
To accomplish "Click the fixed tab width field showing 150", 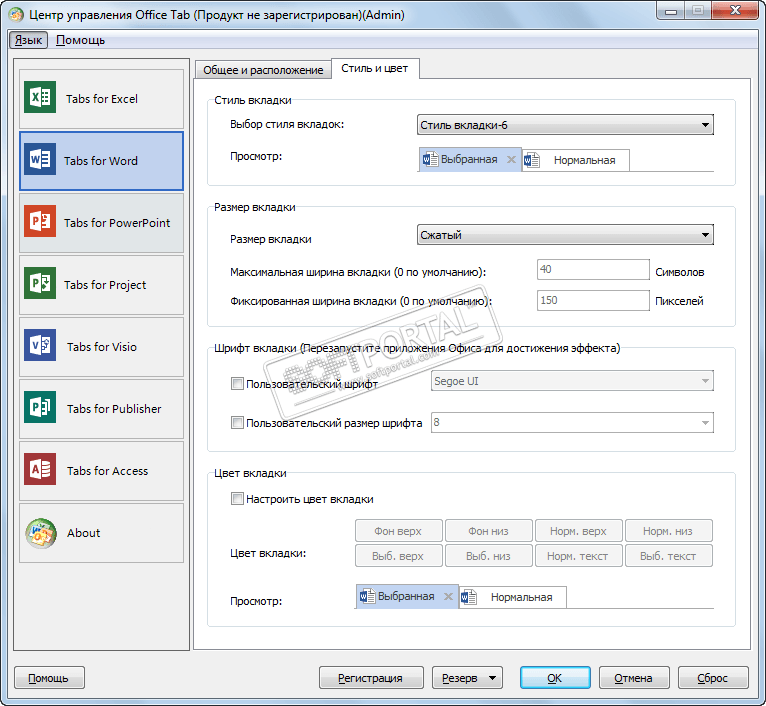I will point(593,300).
